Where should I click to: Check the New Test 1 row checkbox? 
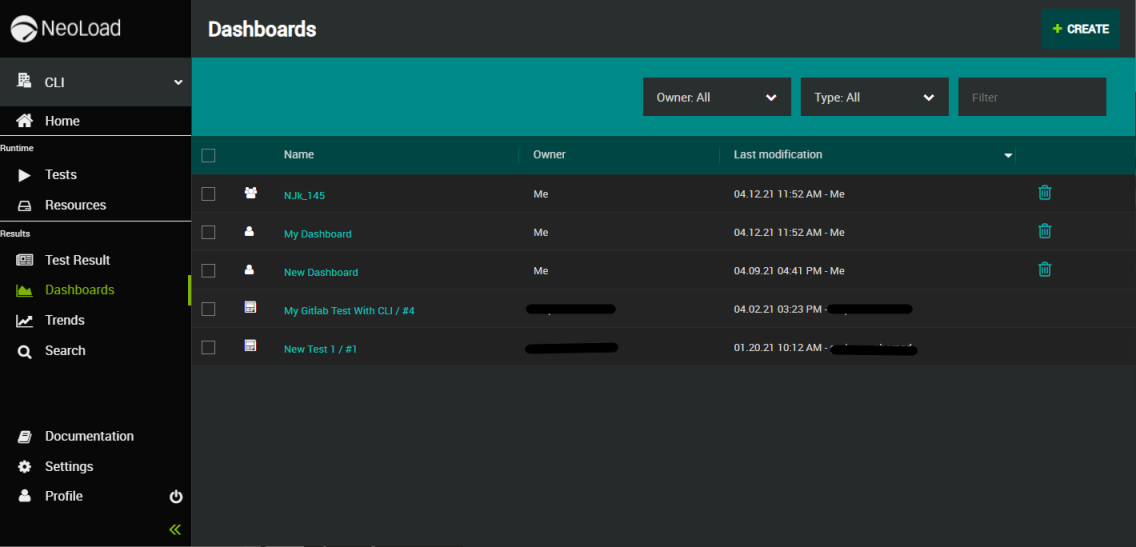click(x=209, y=348)
